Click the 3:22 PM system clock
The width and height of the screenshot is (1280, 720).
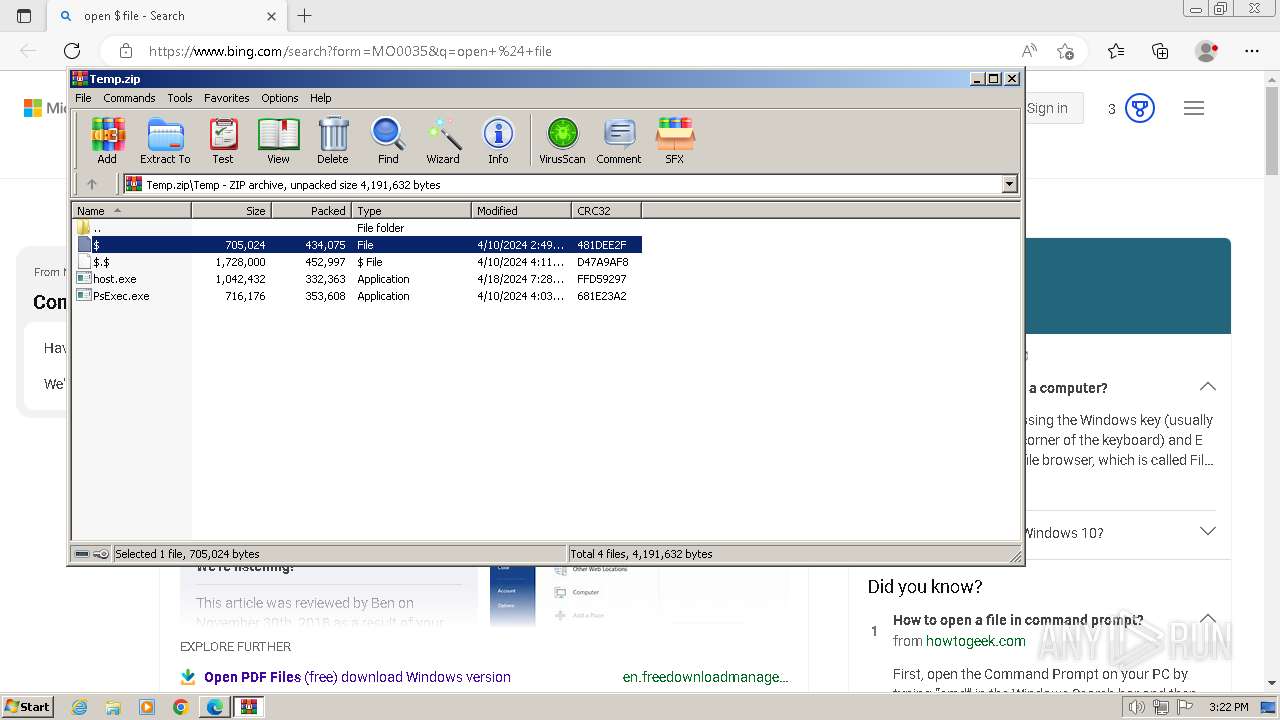pos(1228,707)
